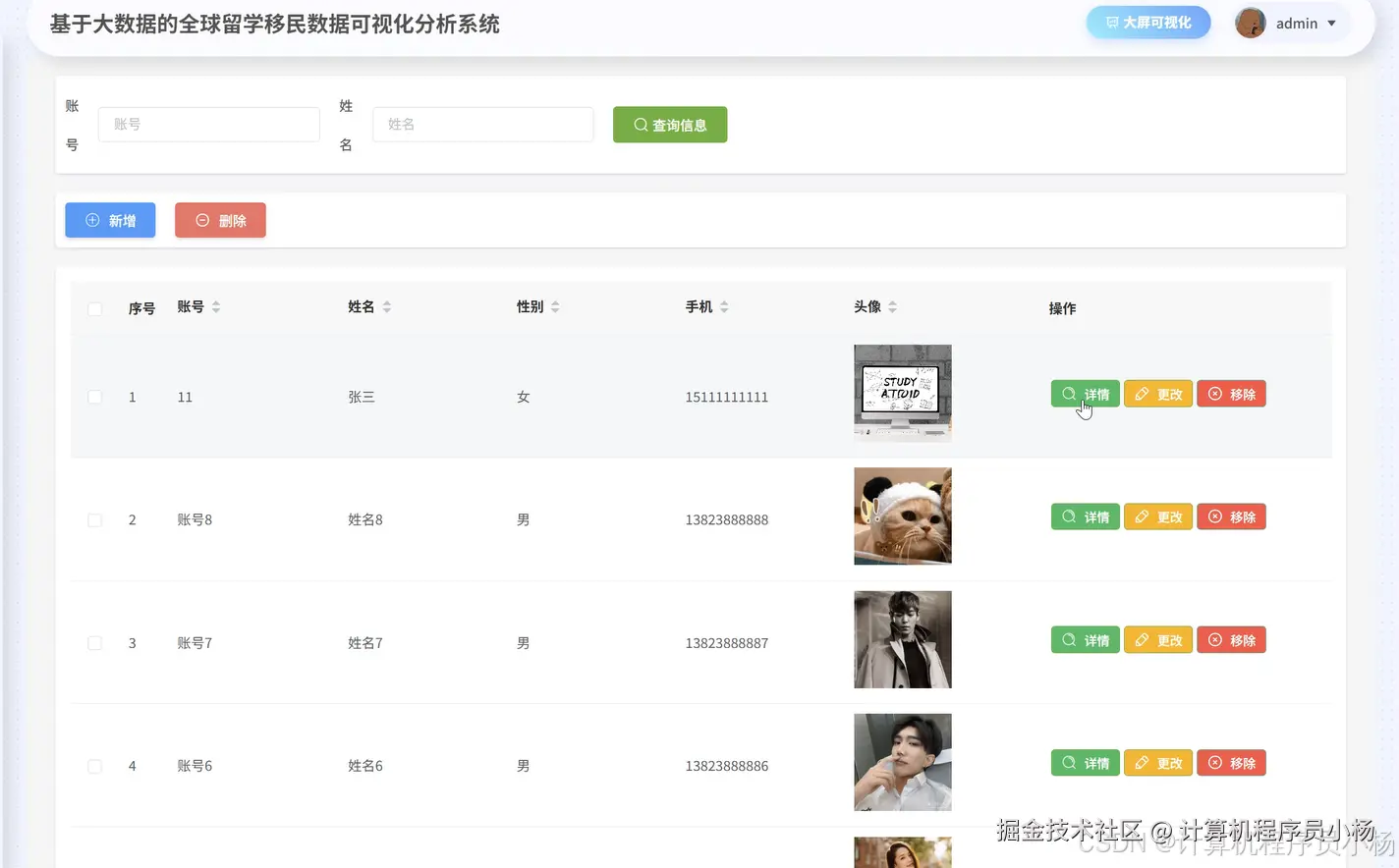Screen dimensions: 1399x868
Task: Remove the 张三 row with 移除
Action: (1231, 394)
